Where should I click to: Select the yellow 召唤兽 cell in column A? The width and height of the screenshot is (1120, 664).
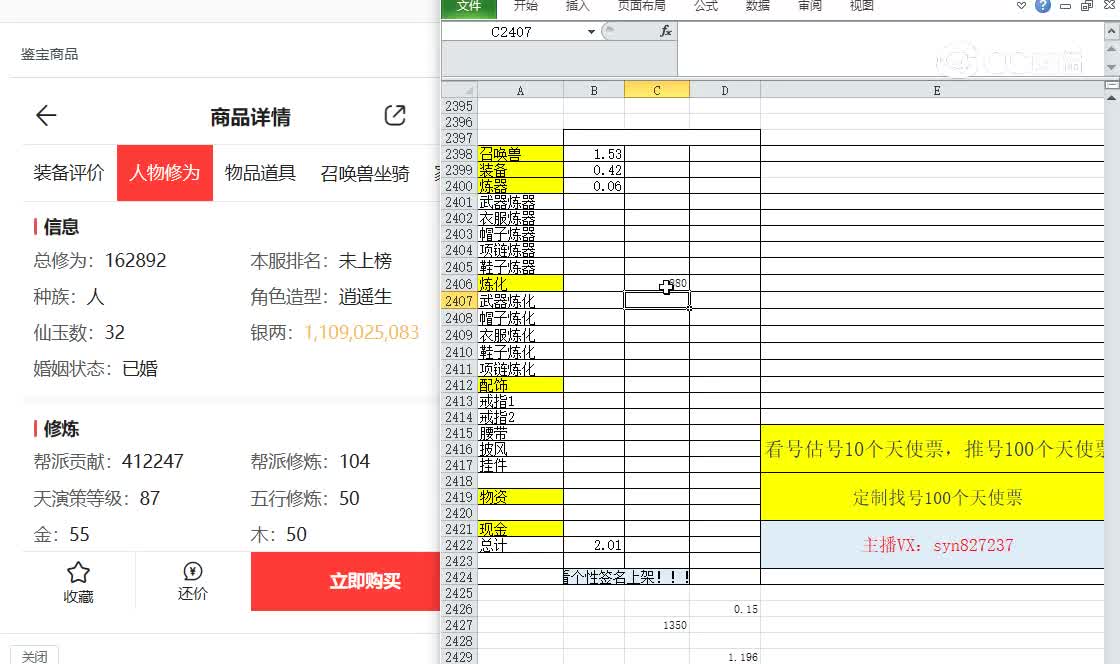pos(520,154)
